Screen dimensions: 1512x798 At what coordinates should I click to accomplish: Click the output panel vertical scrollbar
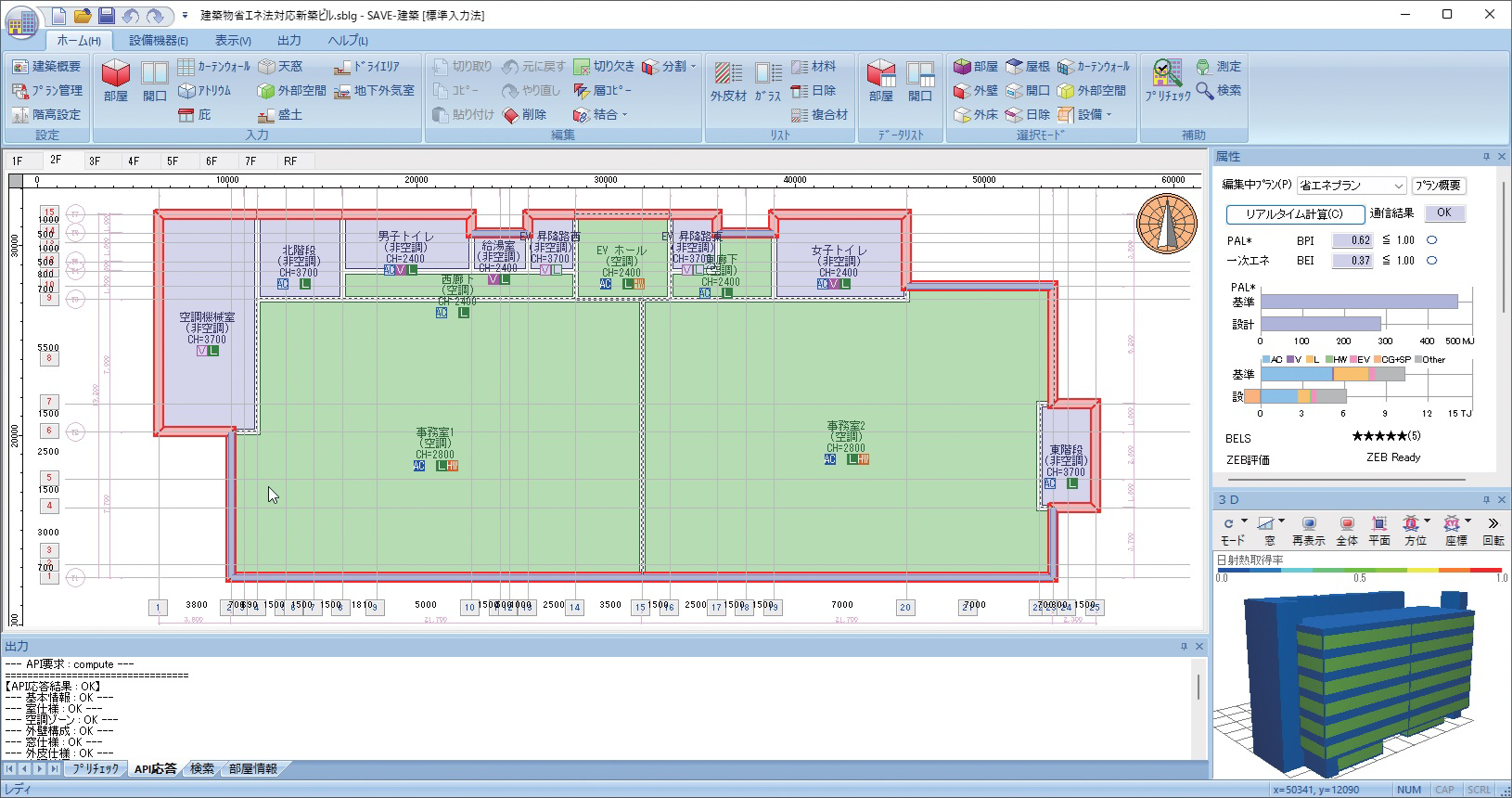click(x=1198, y=688)
